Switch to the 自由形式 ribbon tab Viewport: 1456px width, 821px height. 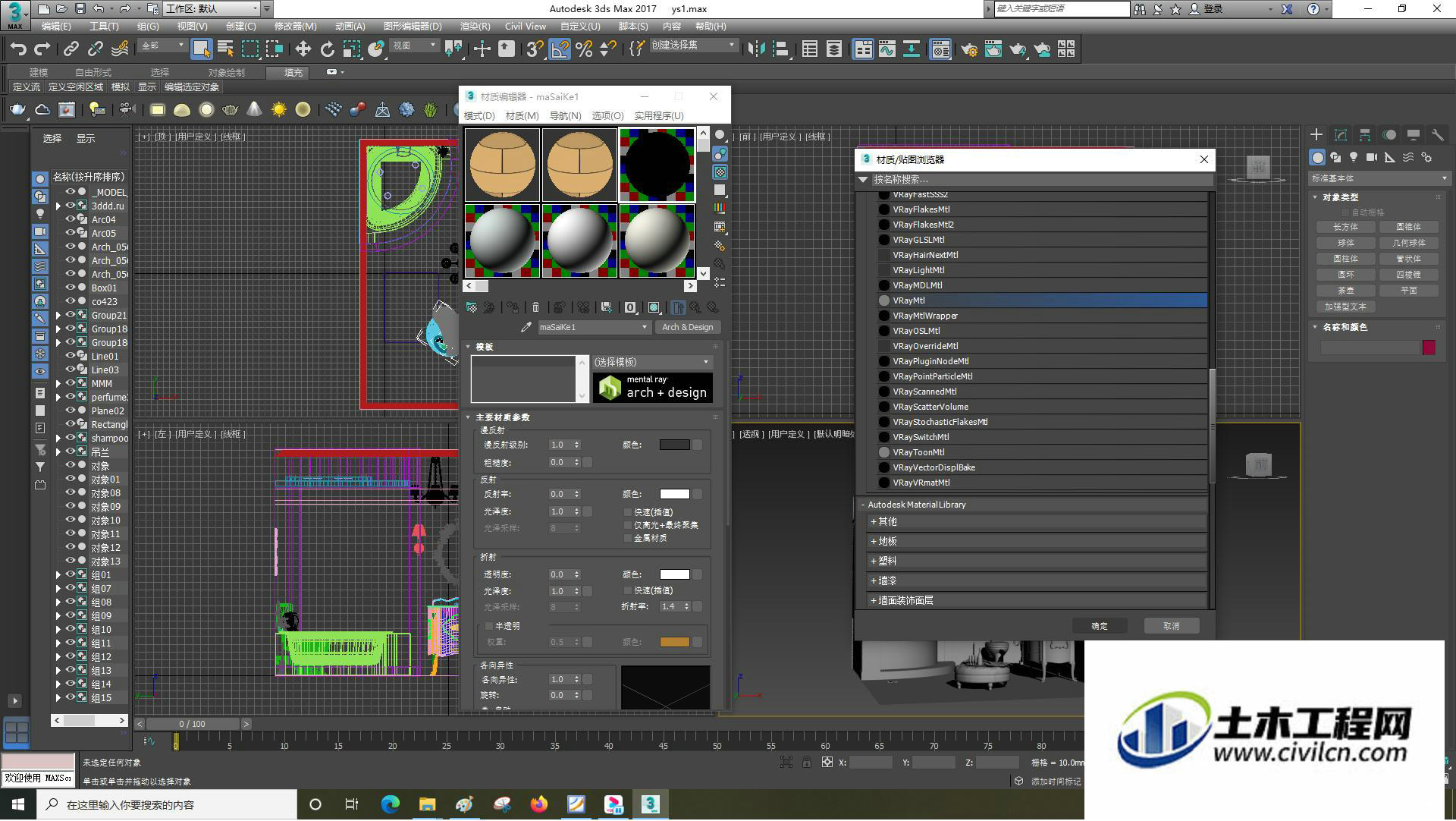pyautogui.click(x=93, y=72)
